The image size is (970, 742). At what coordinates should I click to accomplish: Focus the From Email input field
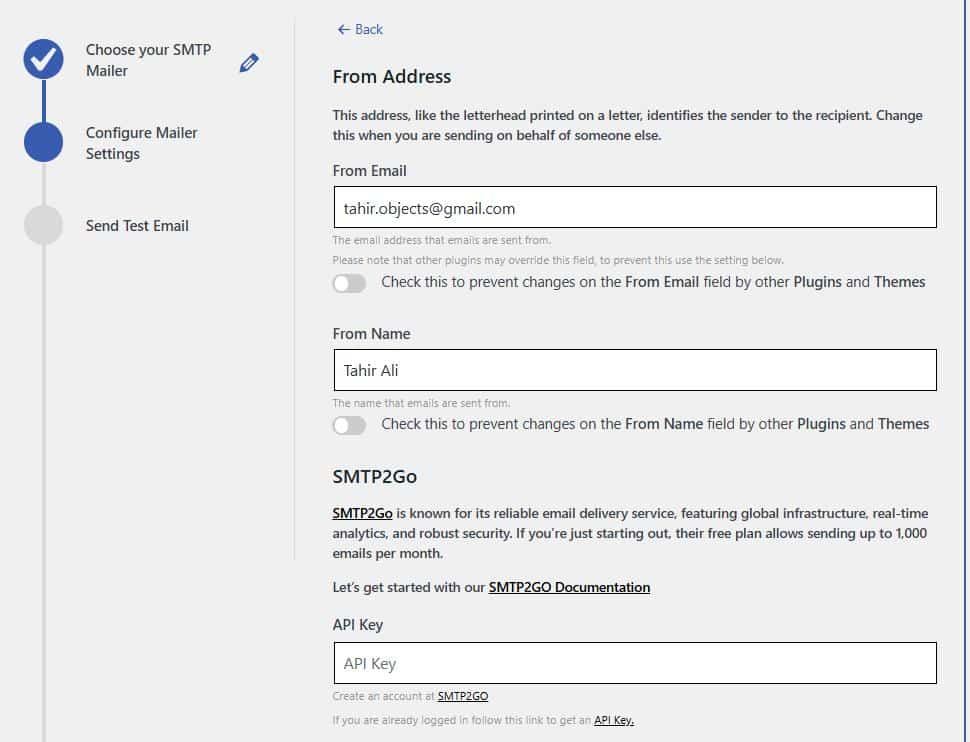634,208
